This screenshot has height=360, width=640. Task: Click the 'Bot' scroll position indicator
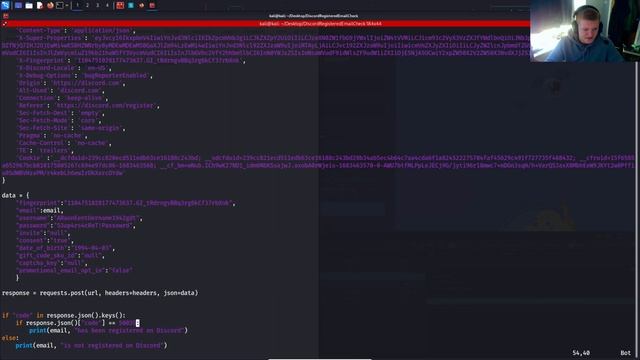[625, 353]
